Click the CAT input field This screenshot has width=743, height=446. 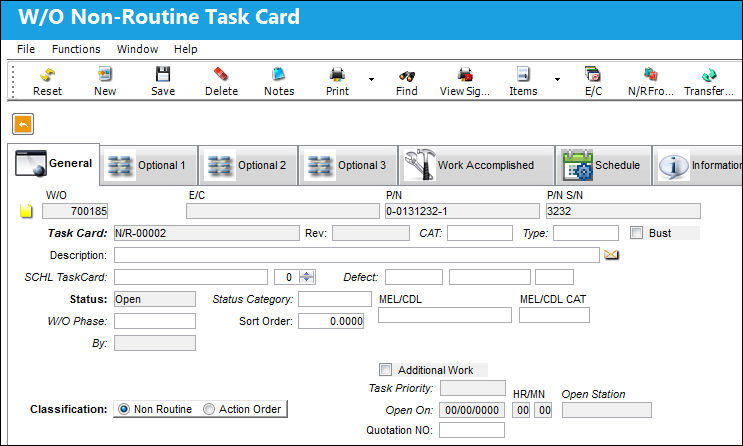(480, 233)
